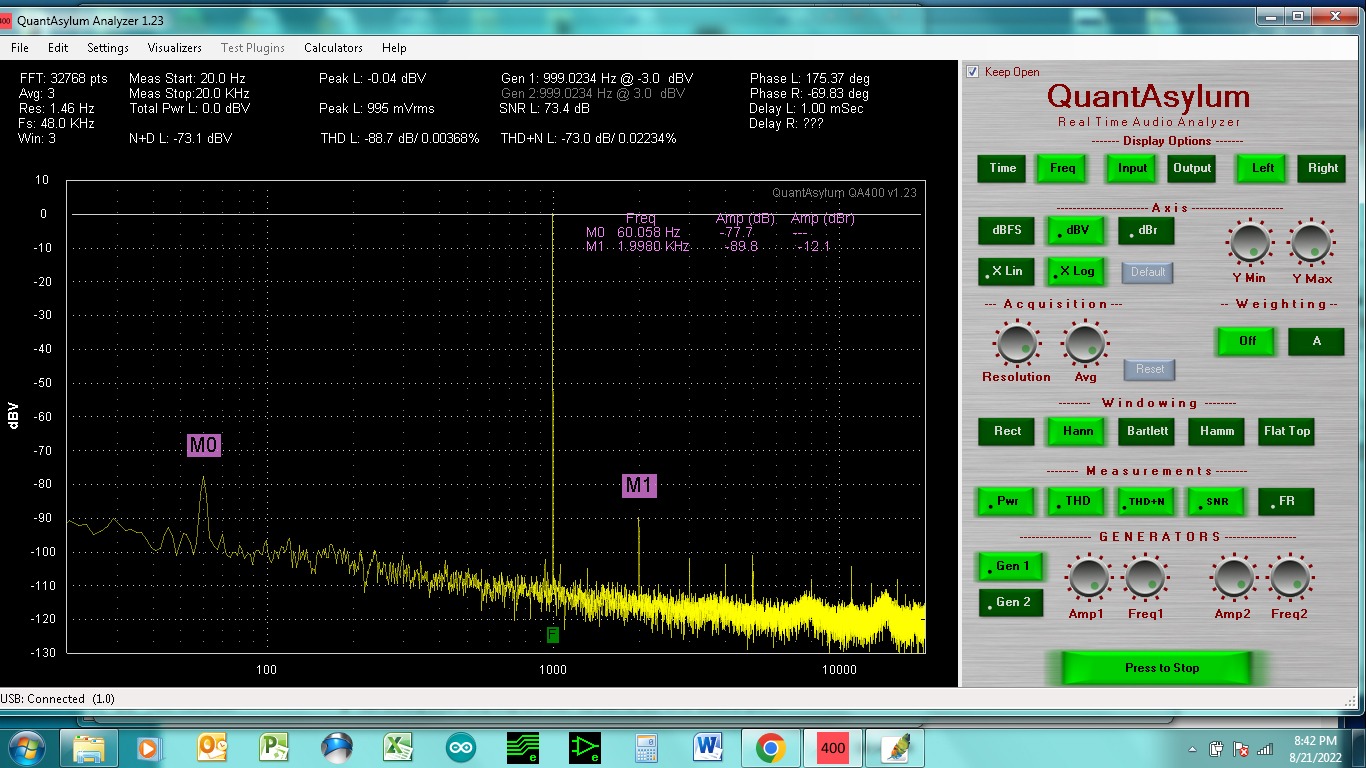Open the Settings menu

coord(108,48)
